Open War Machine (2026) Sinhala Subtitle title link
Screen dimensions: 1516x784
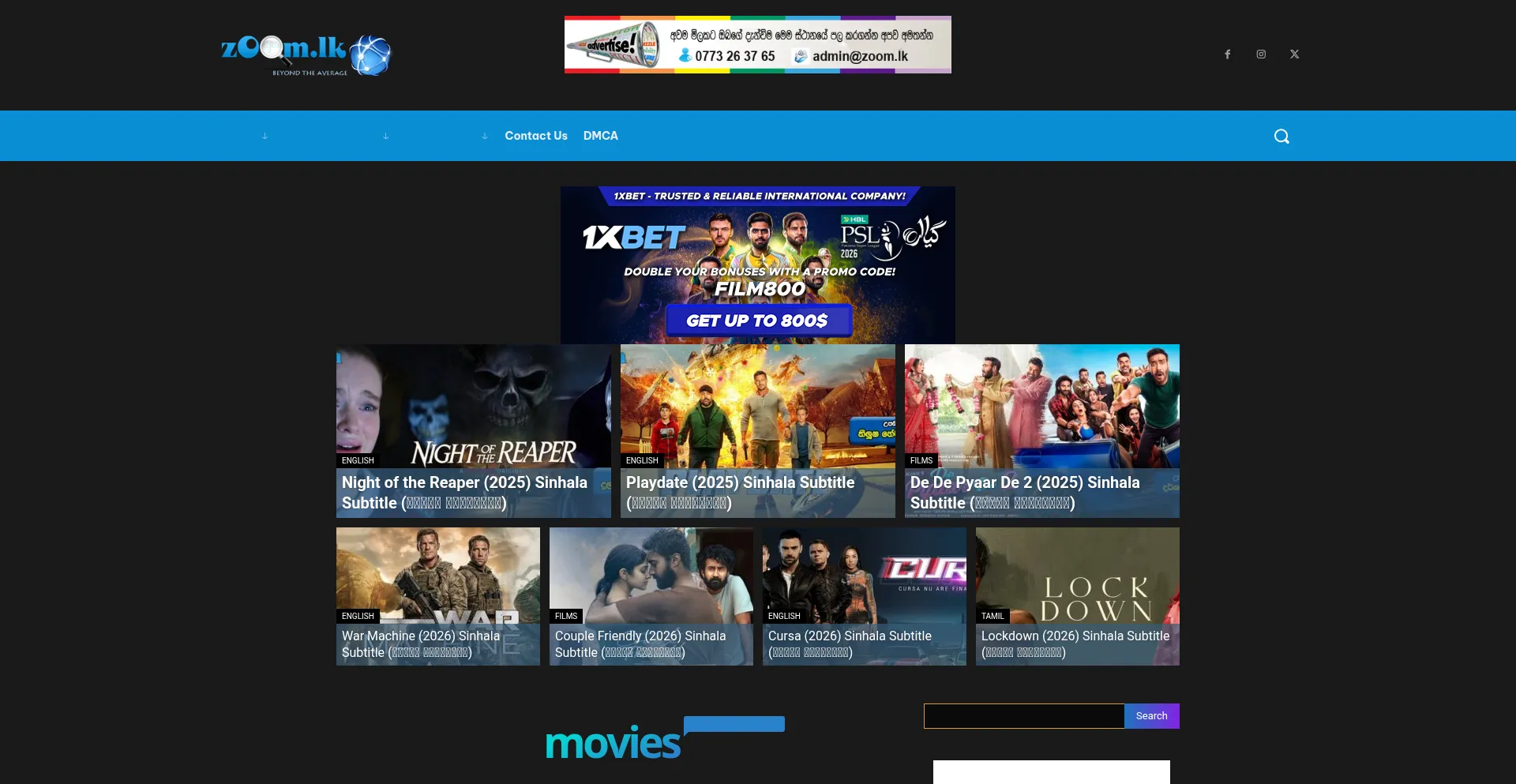pyautogui.click(x=421, y=644)
